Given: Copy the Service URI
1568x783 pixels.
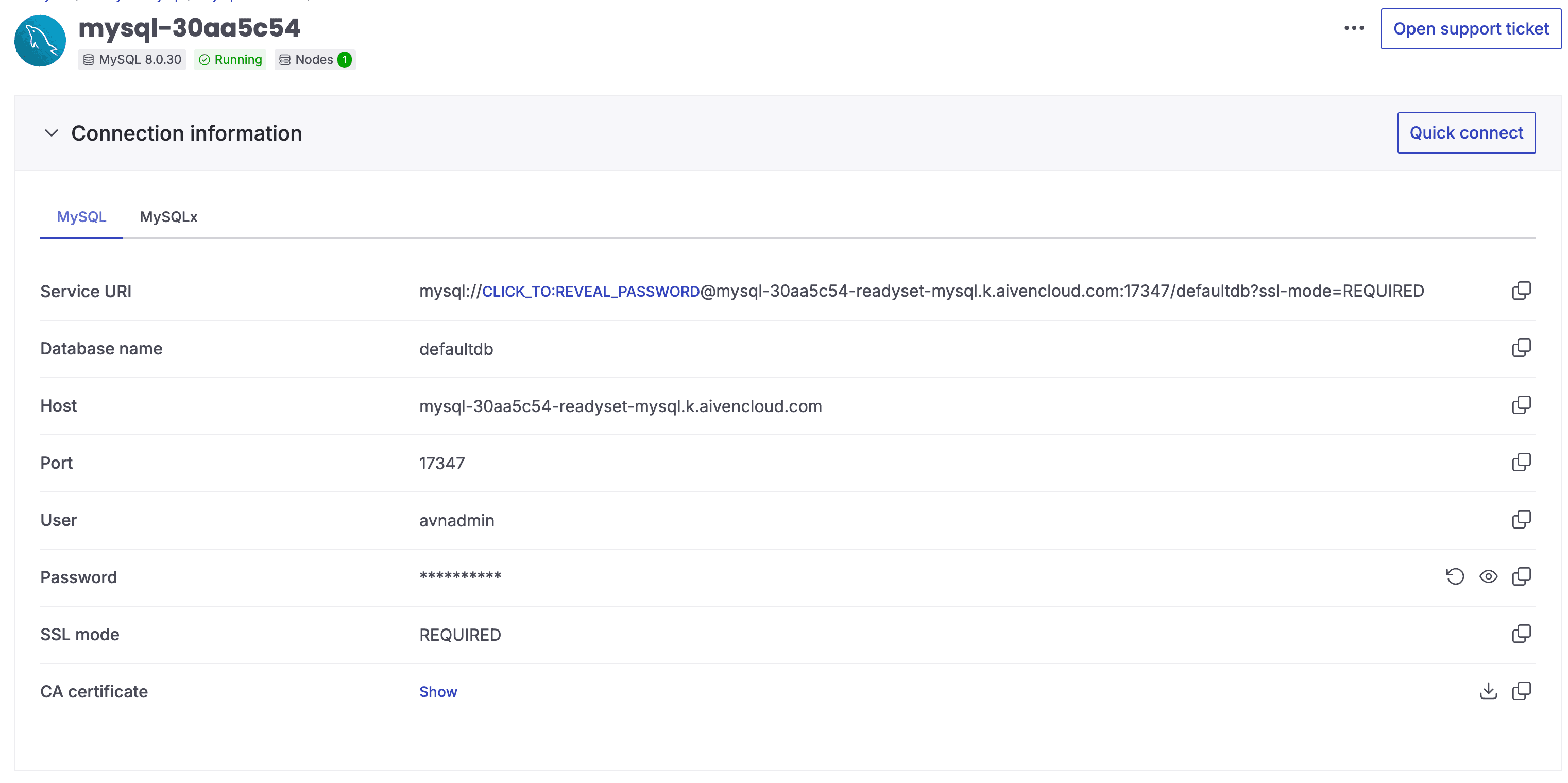Looking at the screenshot, I should point(1521,291).
